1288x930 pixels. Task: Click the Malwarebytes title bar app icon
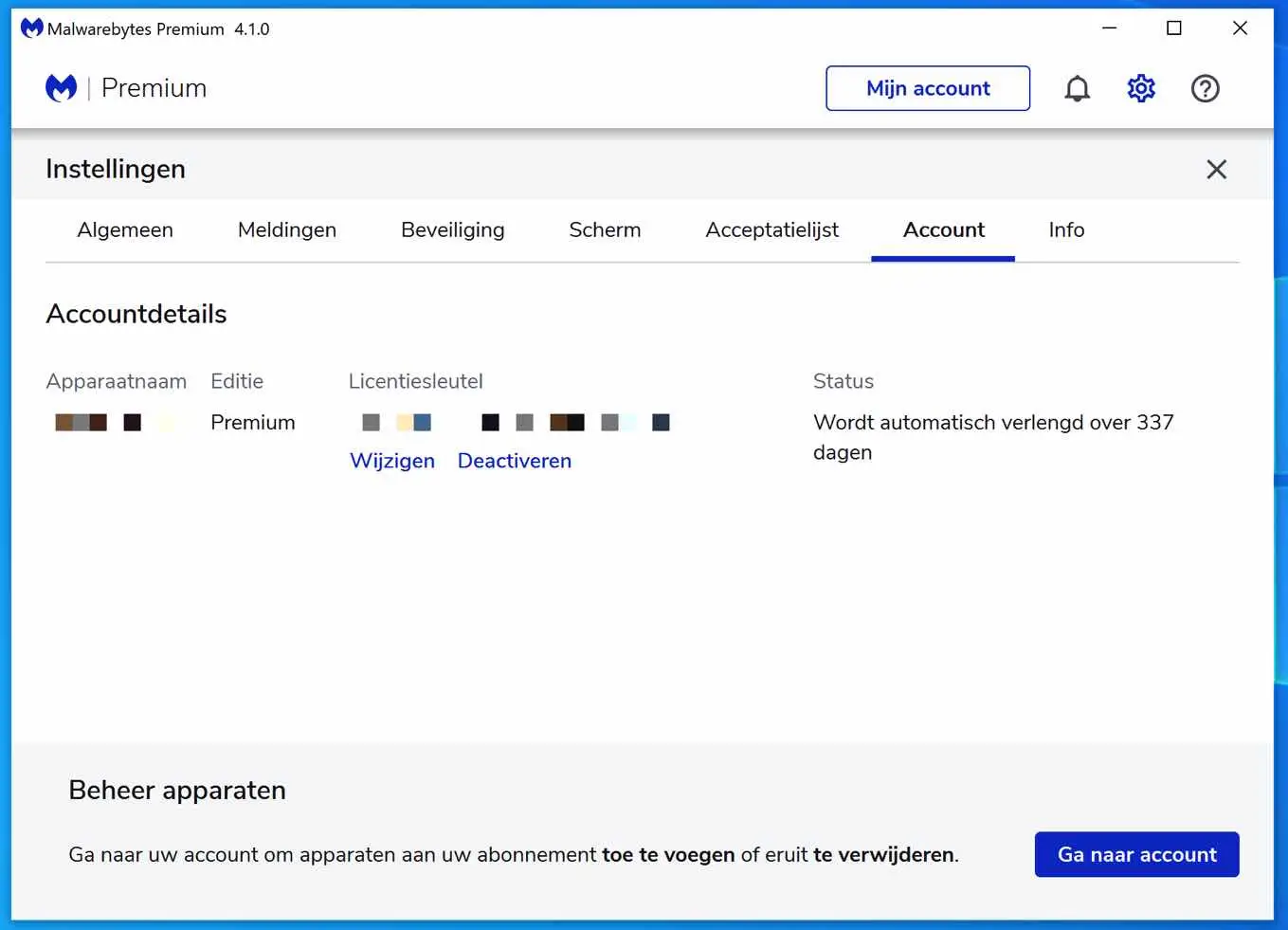tap(32, 28)
